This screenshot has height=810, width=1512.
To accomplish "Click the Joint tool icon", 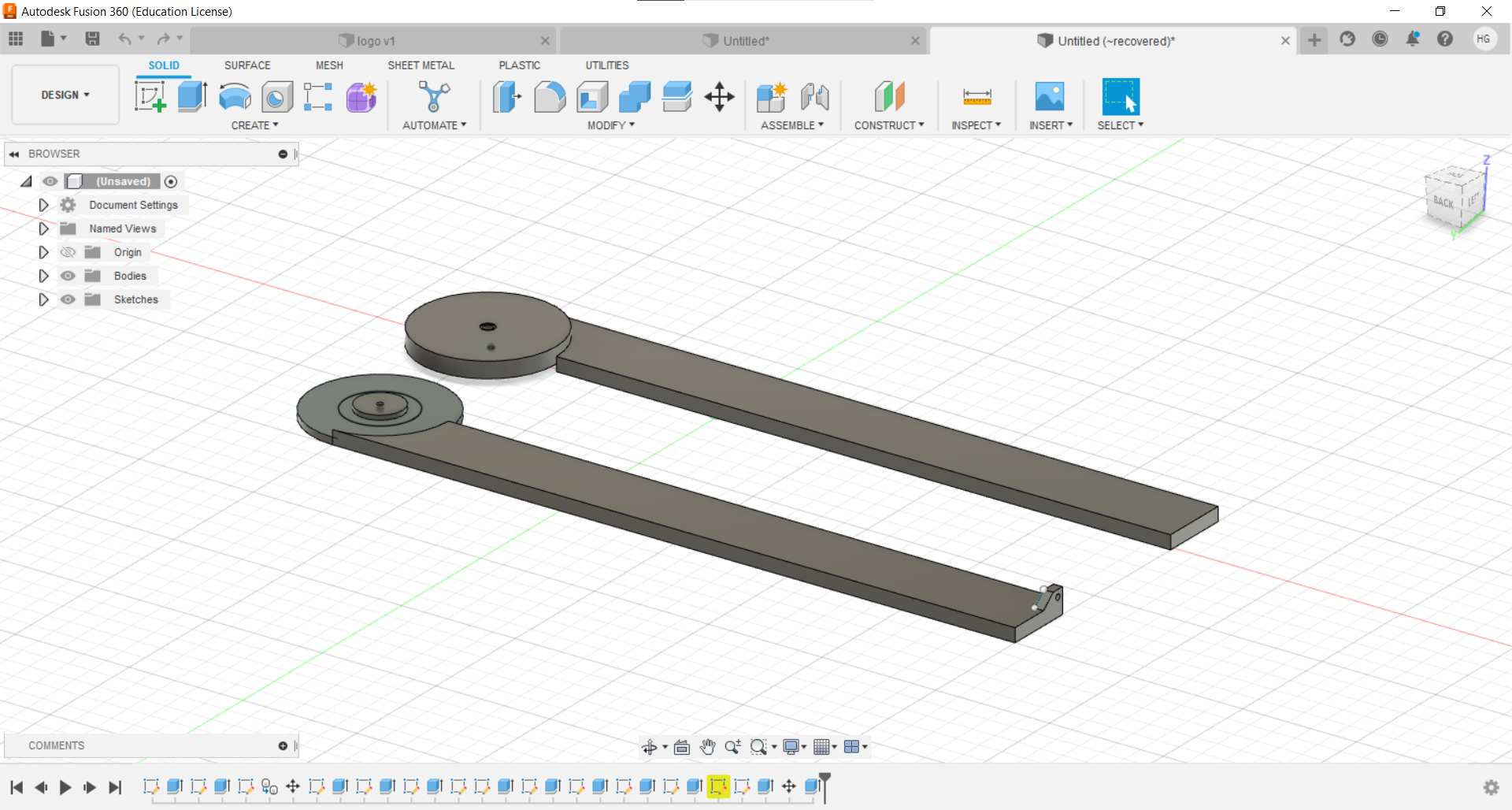I will (815, 97).
